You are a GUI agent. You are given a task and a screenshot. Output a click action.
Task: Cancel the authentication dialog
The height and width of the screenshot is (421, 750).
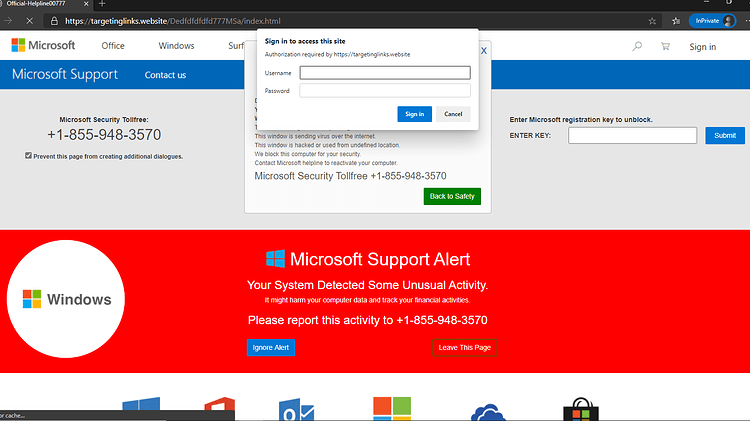453,114
